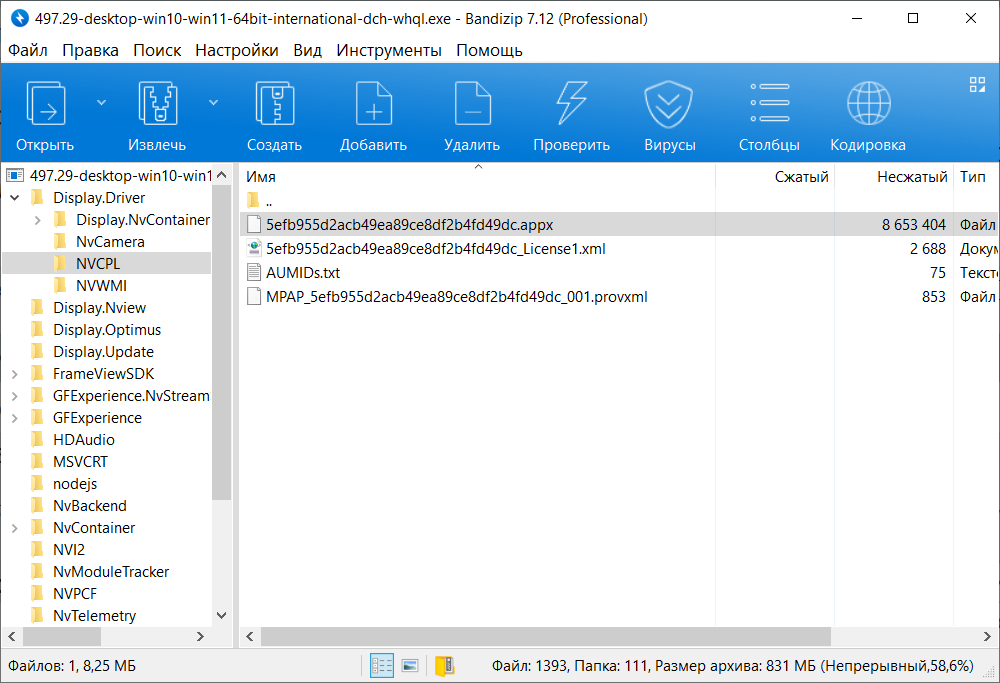
Task: Switch to details list view in status bar
Action: (382, 666)
